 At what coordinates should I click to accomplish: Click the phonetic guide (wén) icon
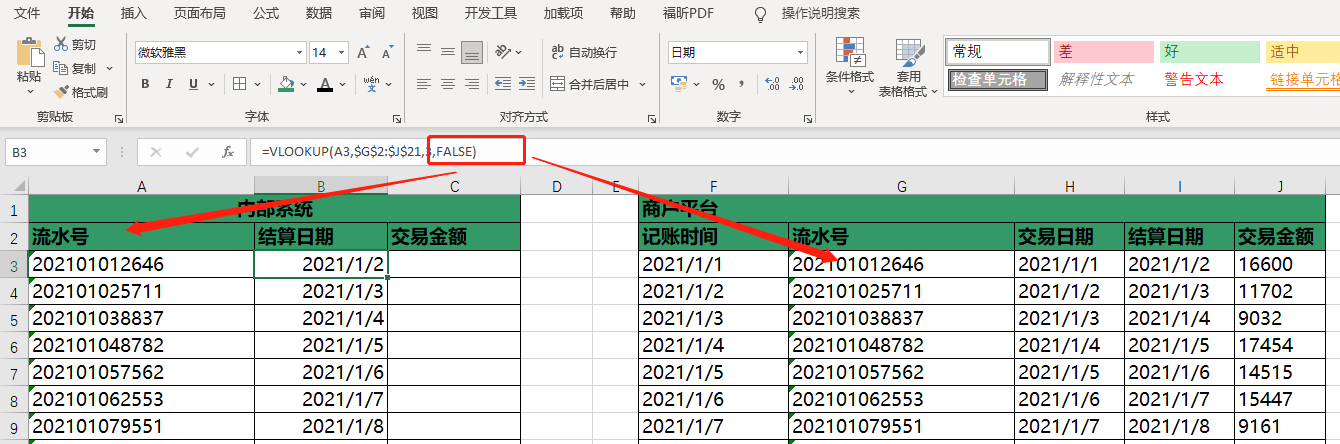371,84
